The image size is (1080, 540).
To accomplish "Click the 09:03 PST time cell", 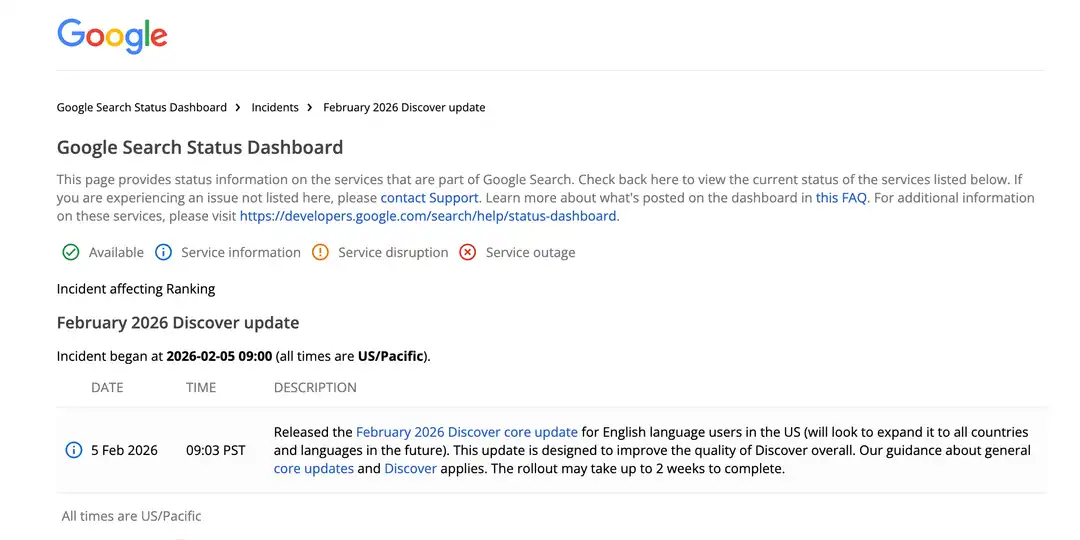I will coord(216,450).
